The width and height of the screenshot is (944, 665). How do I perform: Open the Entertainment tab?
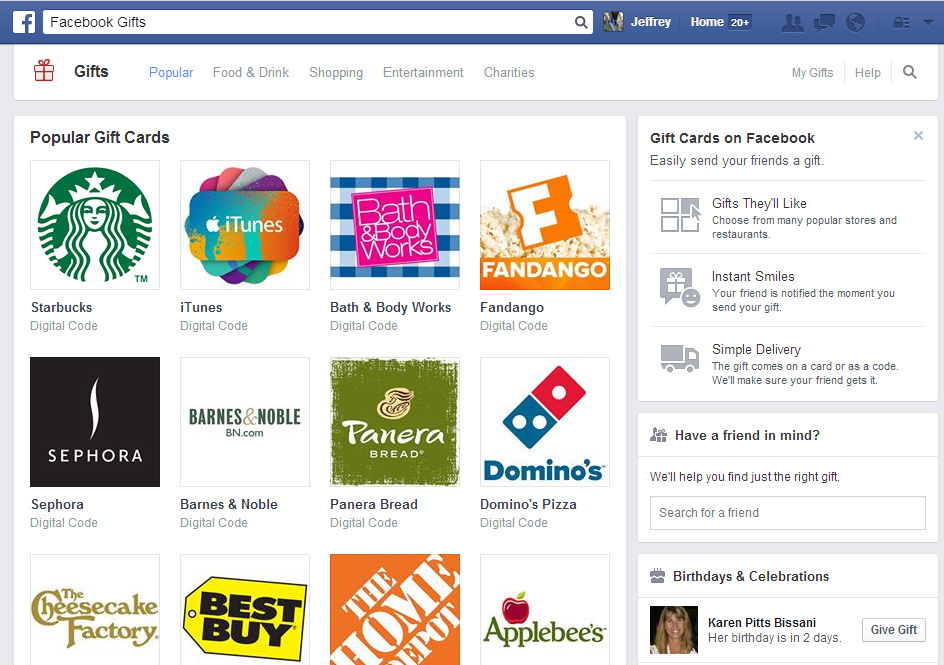[x=423, y=72]
